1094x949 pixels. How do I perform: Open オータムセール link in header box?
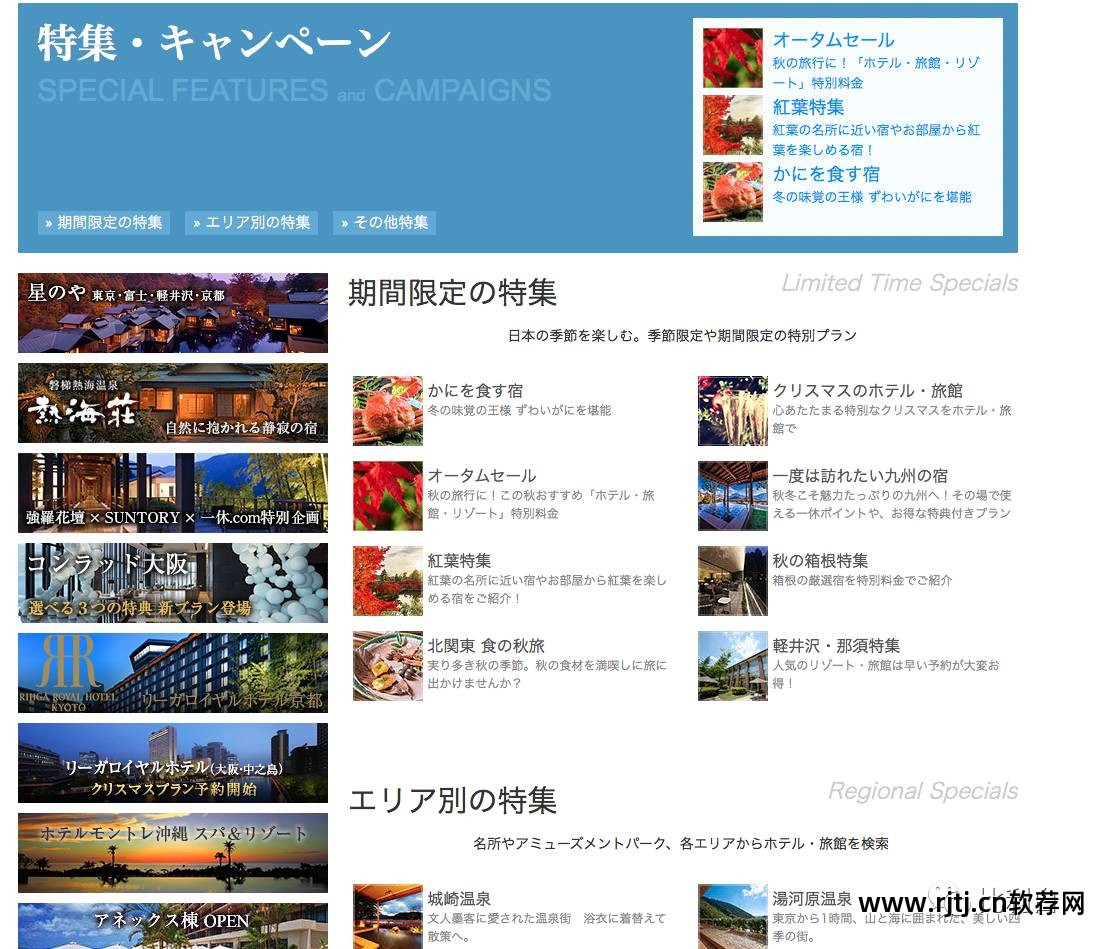point(833,40)
